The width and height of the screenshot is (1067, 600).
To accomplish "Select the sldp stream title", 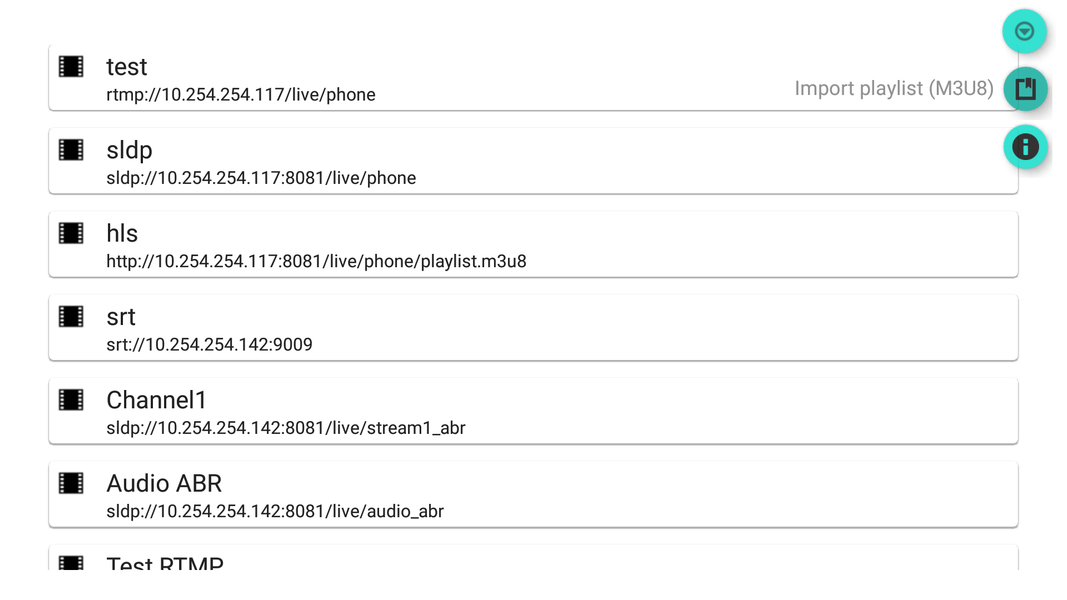I will tap(129, 150).
